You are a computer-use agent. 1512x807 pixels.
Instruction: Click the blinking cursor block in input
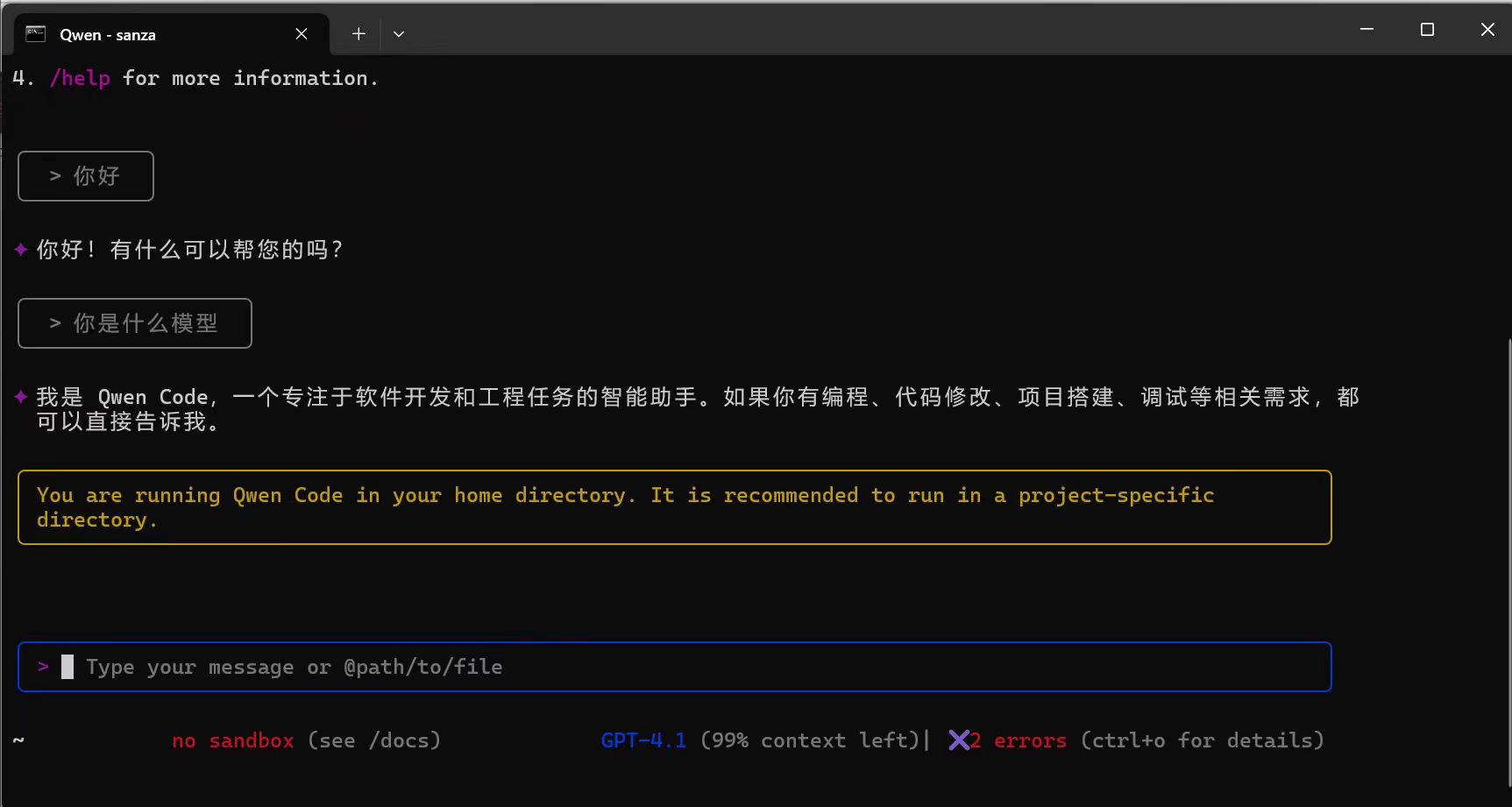[x=66, y=666]
